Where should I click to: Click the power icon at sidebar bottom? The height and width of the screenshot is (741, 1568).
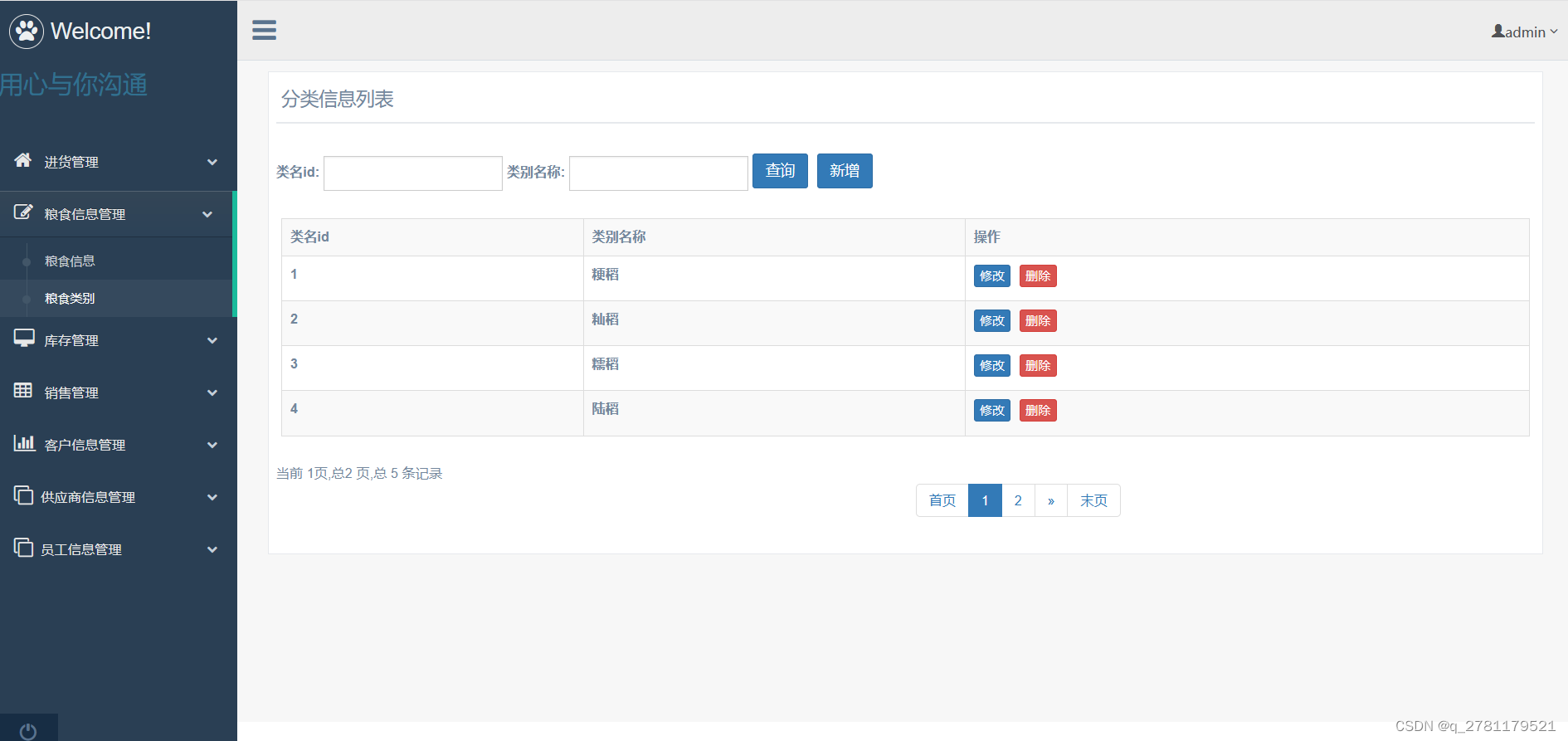tap(28, 731)
